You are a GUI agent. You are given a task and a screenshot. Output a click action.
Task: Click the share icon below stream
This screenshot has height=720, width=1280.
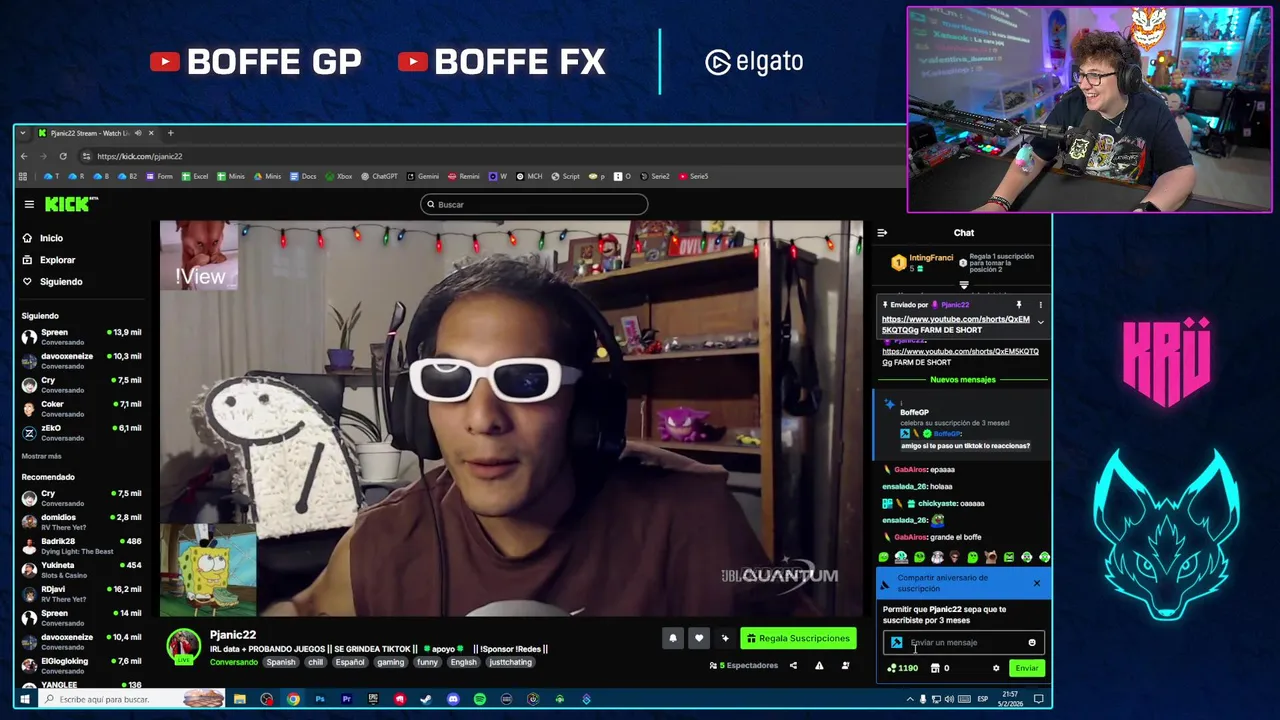point(793,666)
